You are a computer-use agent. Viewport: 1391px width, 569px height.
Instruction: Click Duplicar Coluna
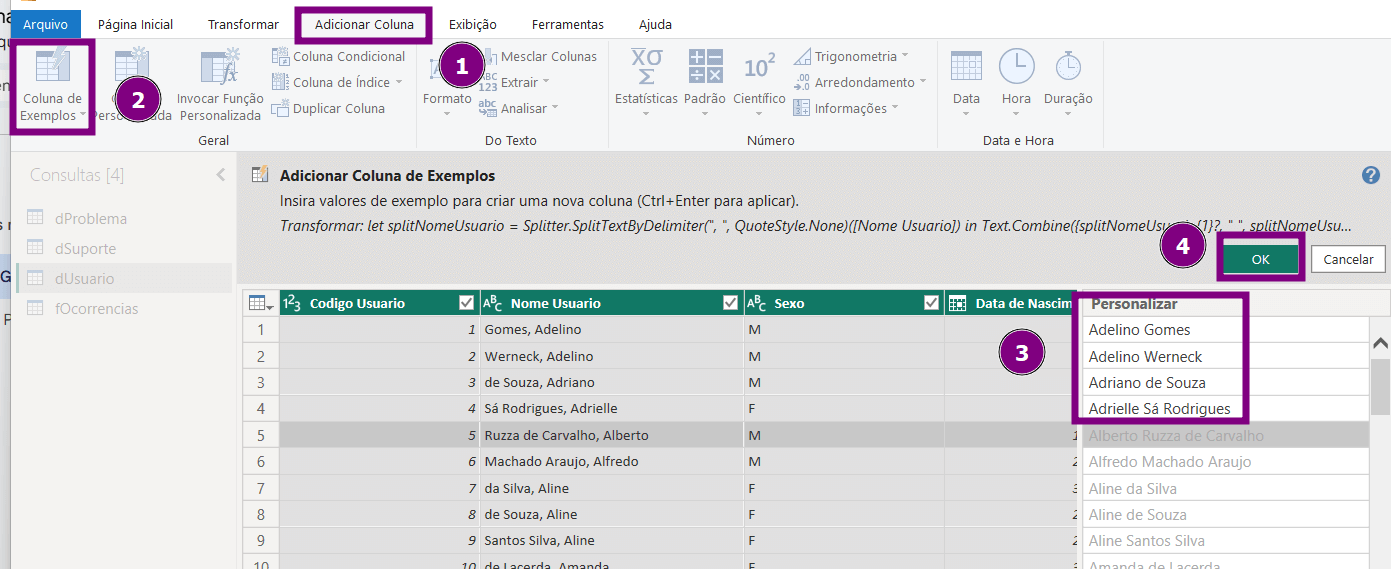tap(328, 108)
